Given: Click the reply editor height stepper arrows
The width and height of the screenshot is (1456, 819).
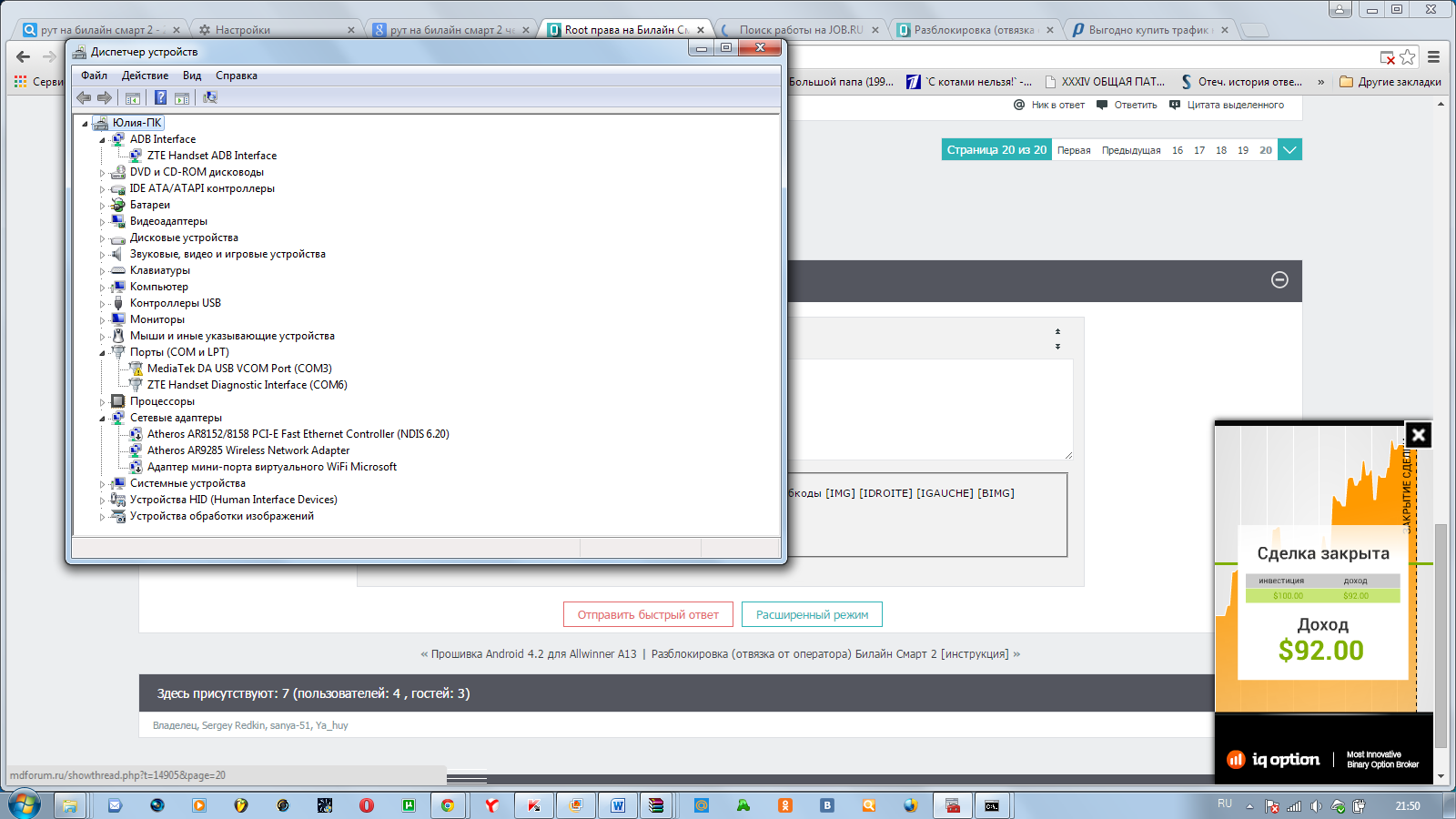Looking at the screenshot, I should (1057, 339).
